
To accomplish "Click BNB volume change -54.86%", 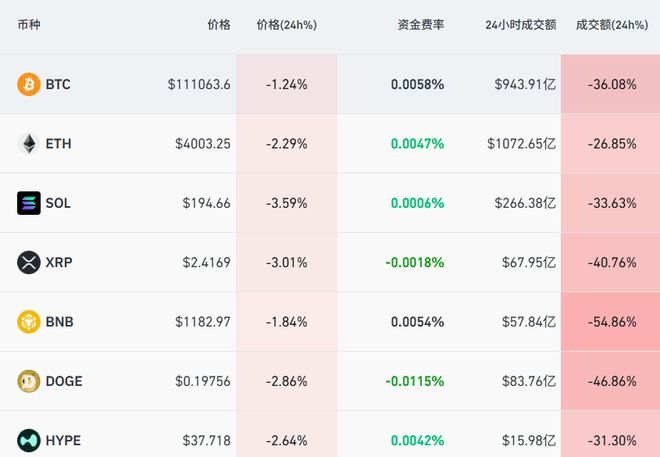I will click(x=612, y=322).
